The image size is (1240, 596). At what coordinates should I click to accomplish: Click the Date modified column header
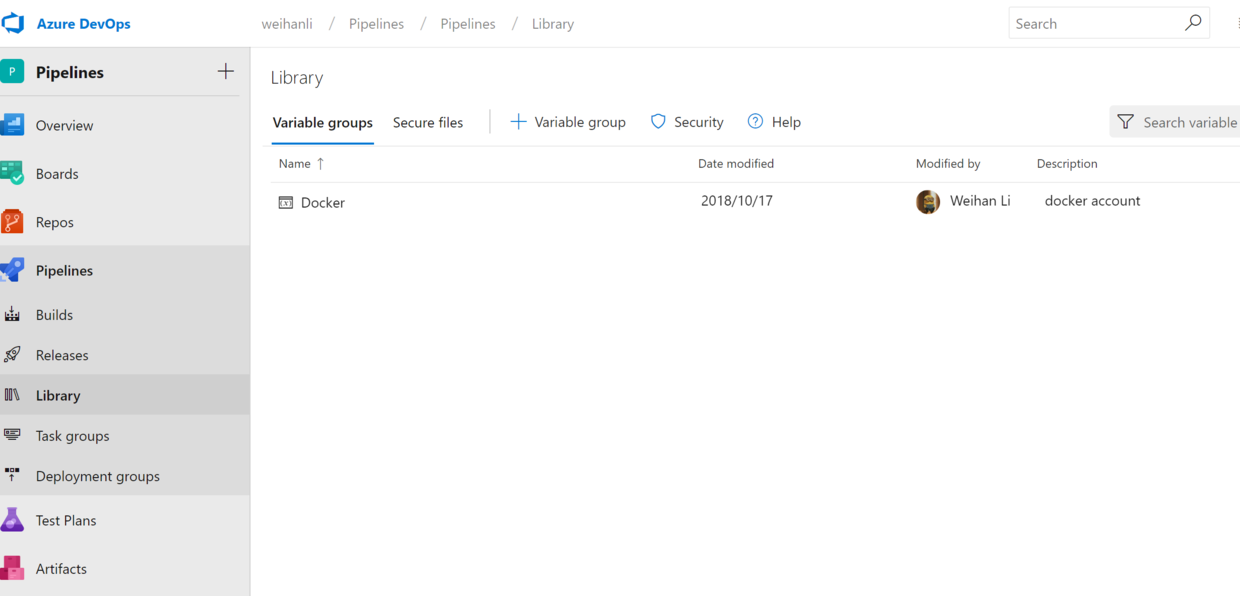736,164
